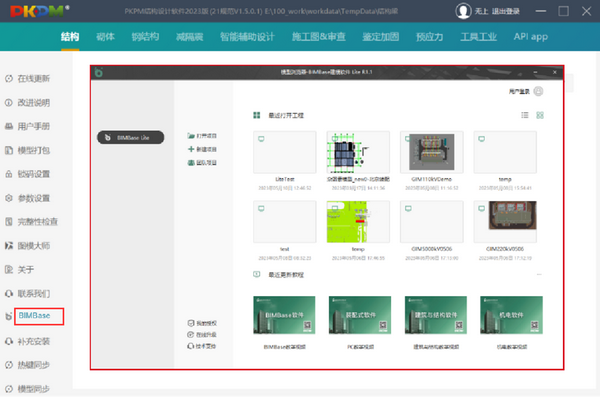Image resolution: width=600 pixels, height=397 pixels.
Task: Select the 预应力 tab
Action: 430,37
